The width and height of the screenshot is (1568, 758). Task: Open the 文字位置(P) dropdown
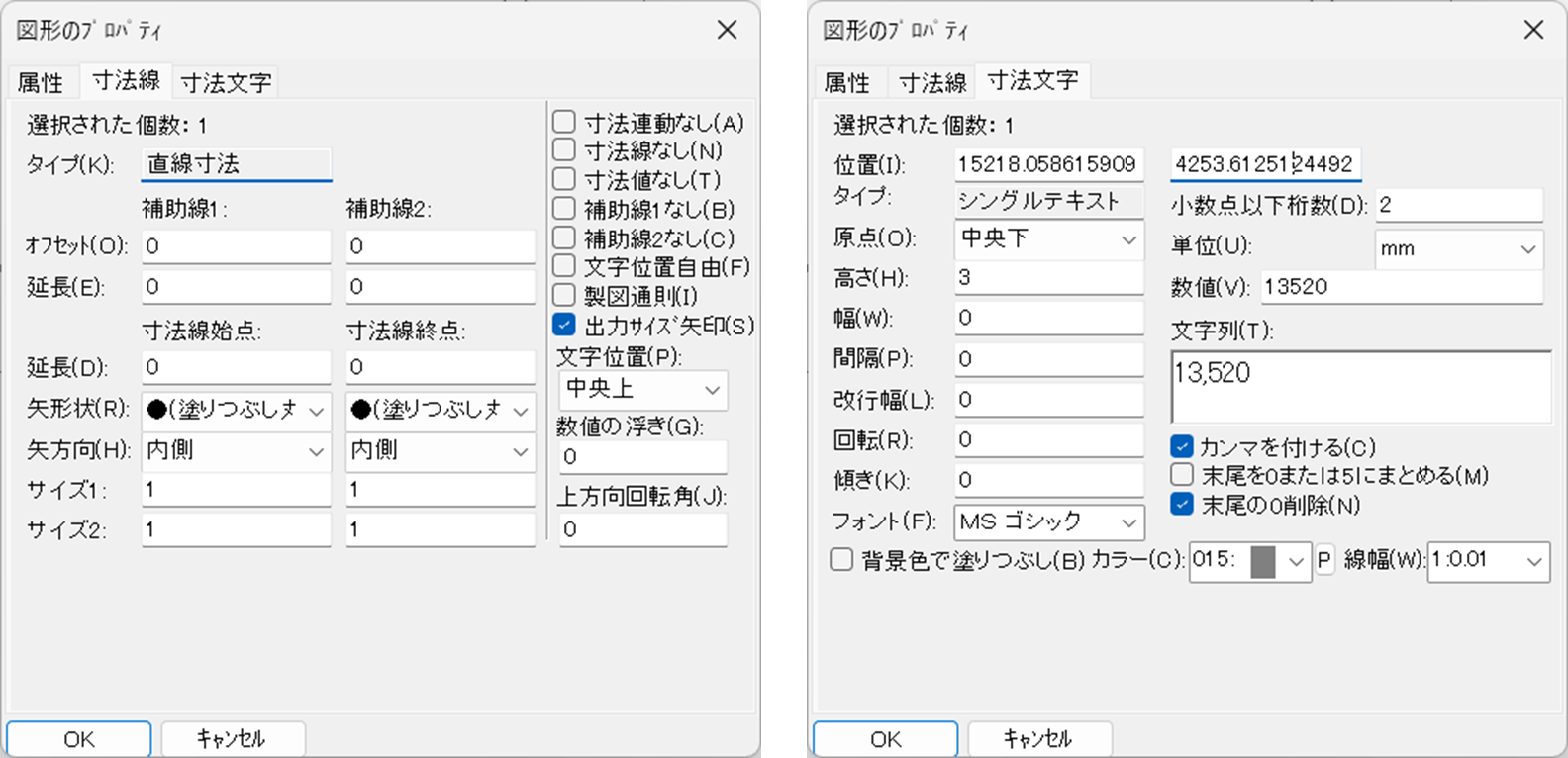click(x=641, y=390)
